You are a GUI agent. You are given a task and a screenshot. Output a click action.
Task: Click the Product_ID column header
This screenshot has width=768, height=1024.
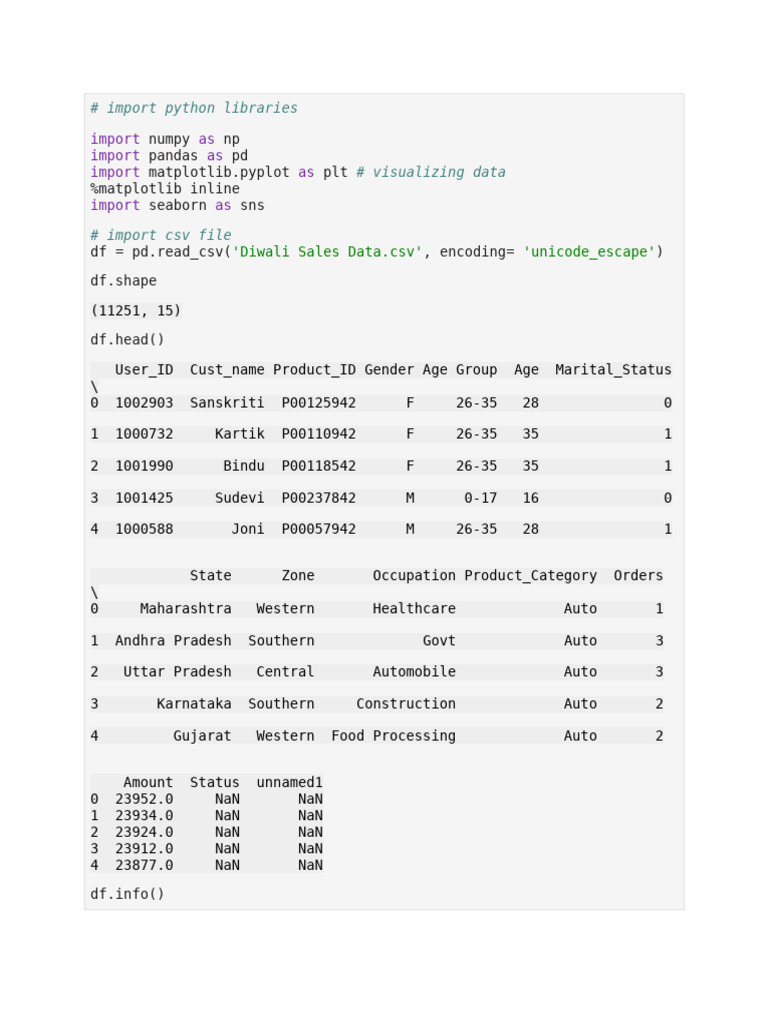(x=315, y=370)
